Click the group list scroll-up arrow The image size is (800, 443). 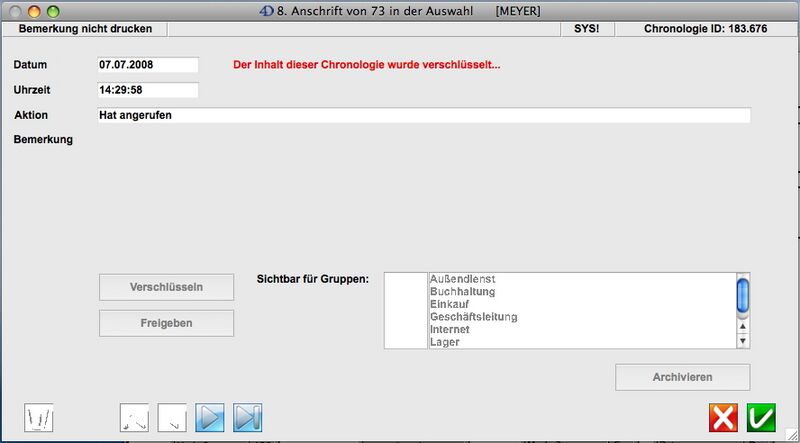(742, 327)
